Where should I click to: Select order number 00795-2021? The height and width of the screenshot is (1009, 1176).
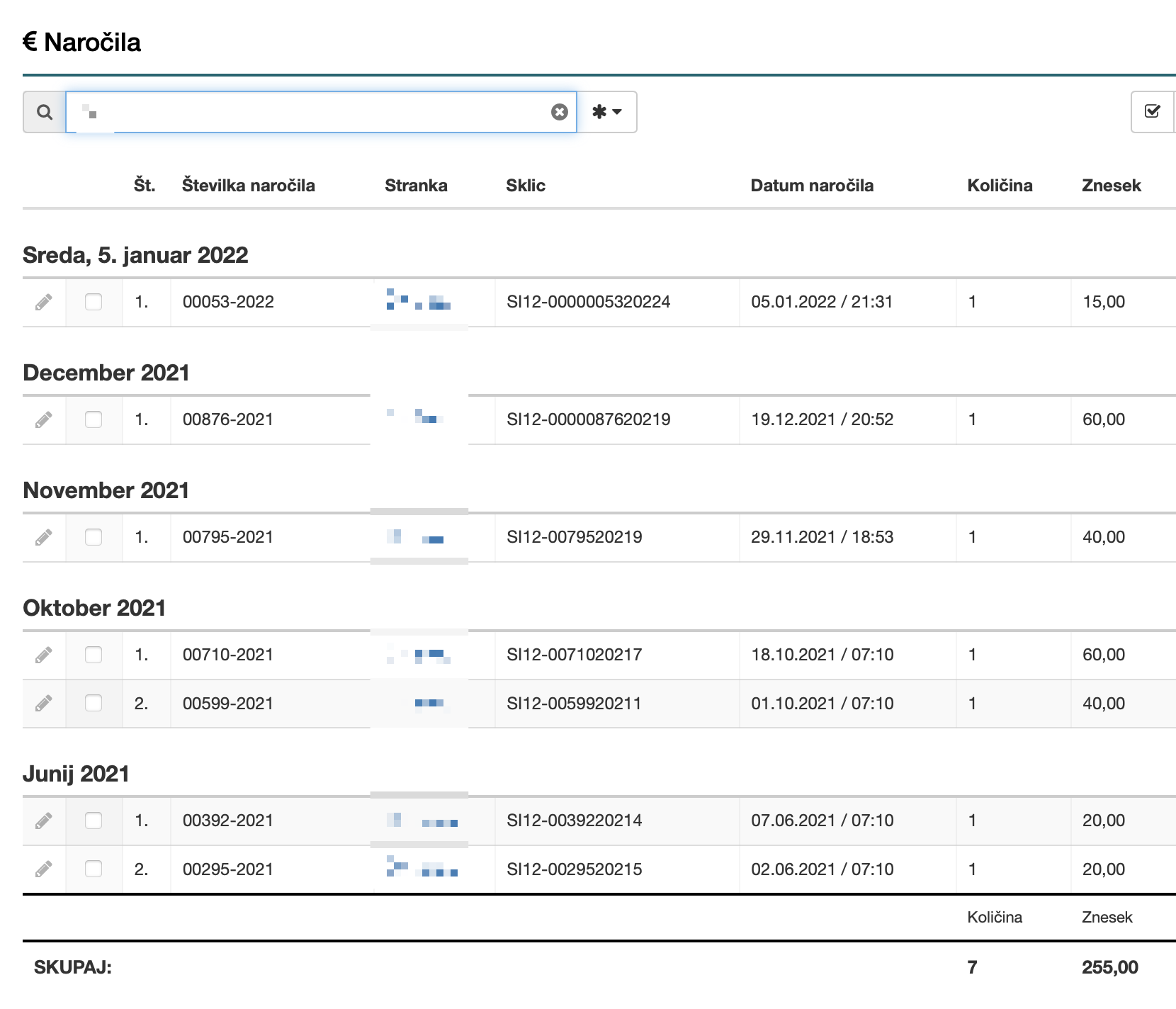[x=228, y=537]
